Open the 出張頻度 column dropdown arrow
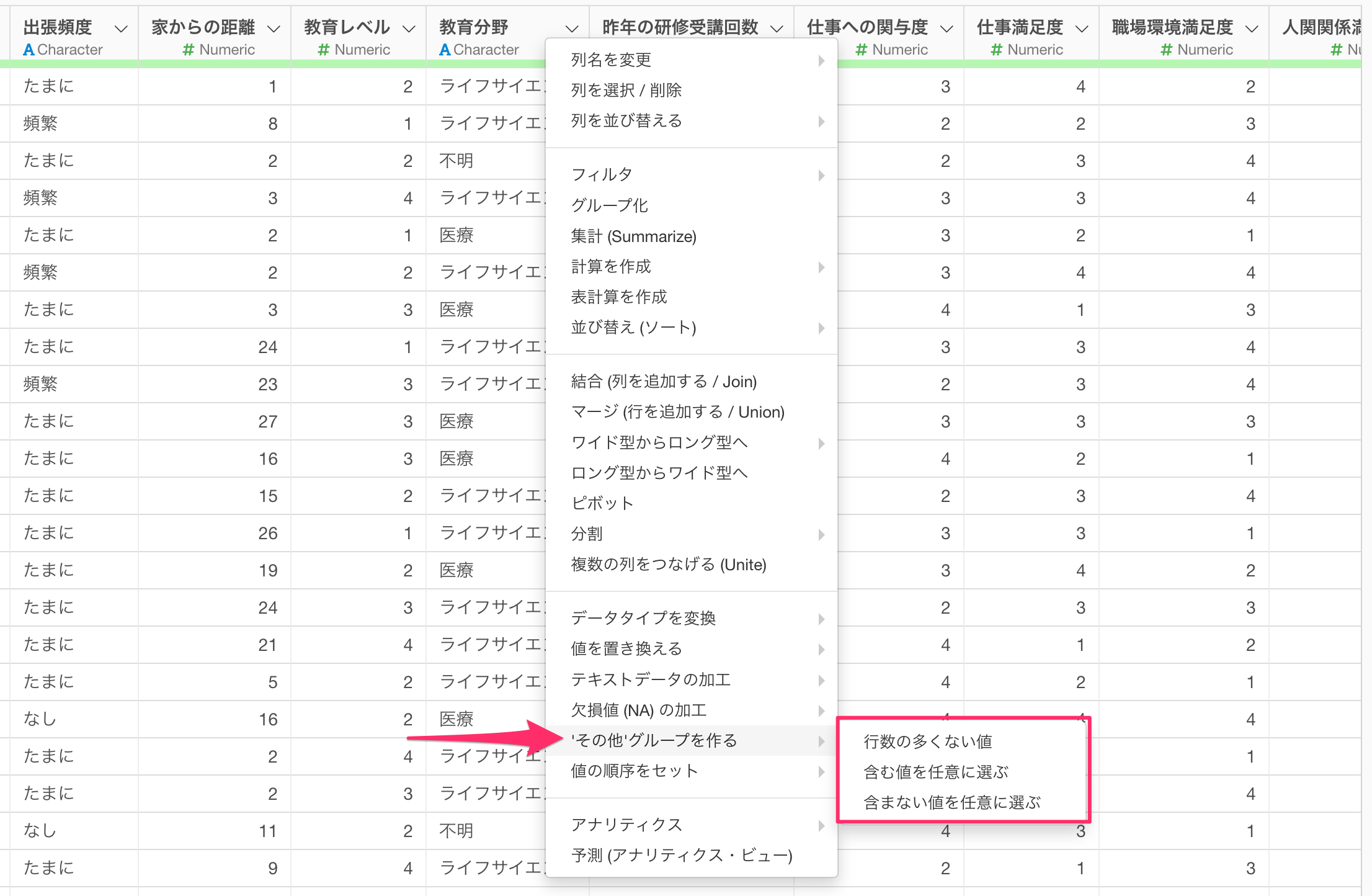 (122, 29)
